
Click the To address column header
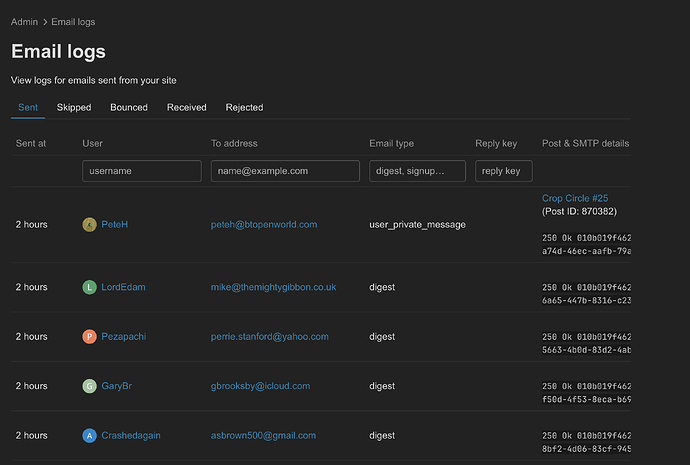coord(234,143)
